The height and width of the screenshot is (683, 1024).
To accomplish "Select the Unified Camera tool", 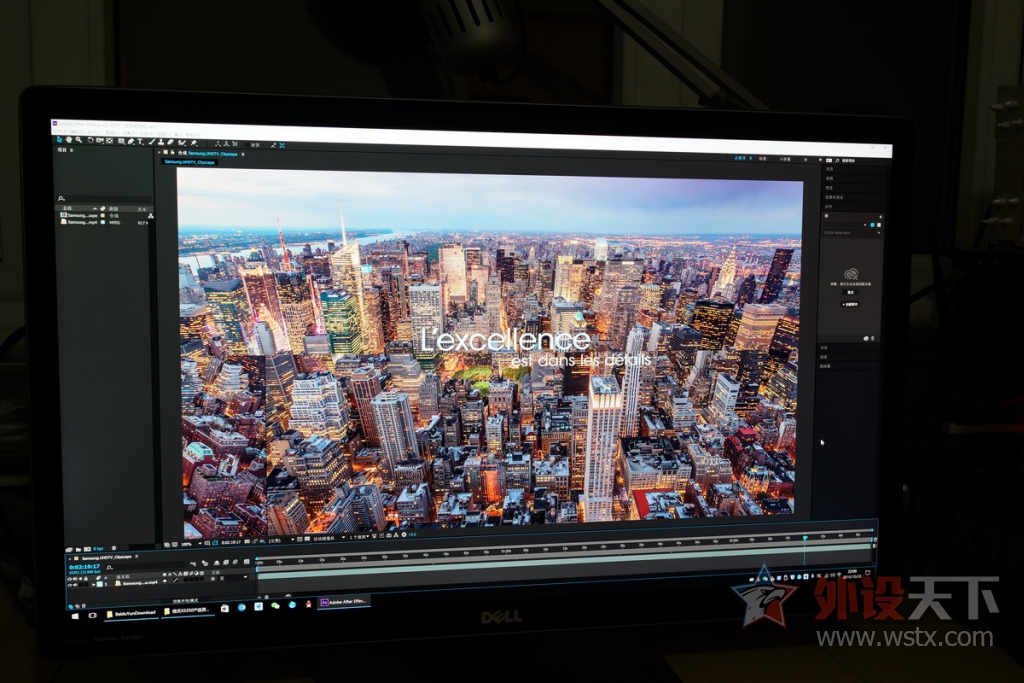I will point(99,140).
